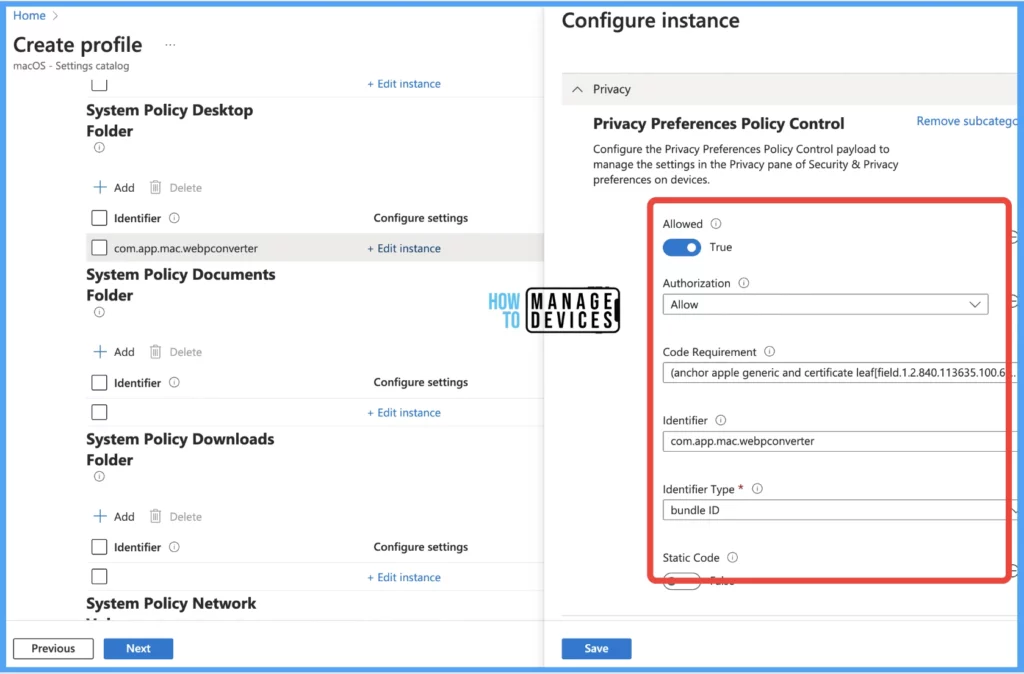Click the Next button
This screenshot has width=1024, height=674.
tap(138, 649)
